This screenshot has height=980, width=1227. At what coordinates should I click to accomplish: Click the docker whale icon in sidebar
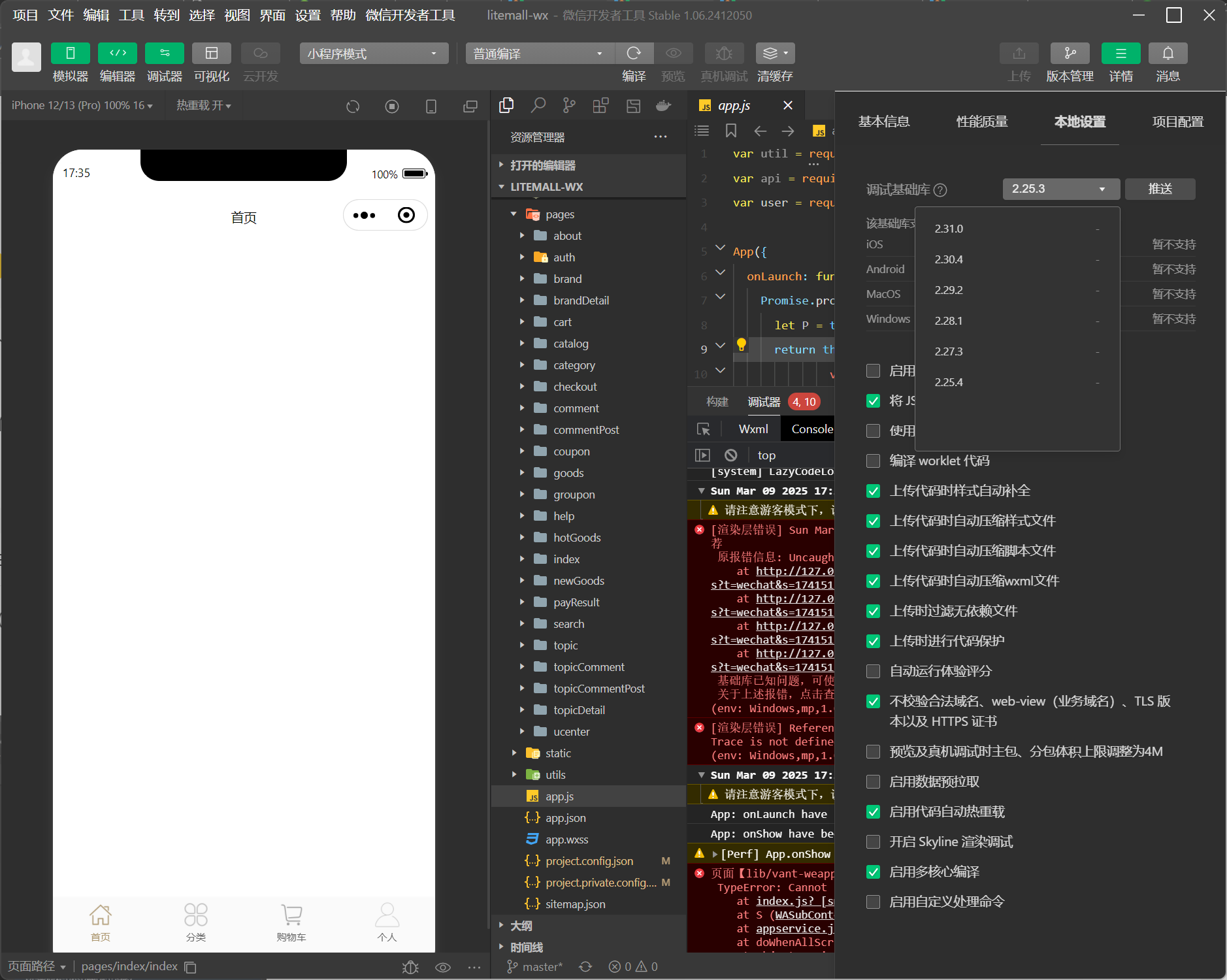664,106
